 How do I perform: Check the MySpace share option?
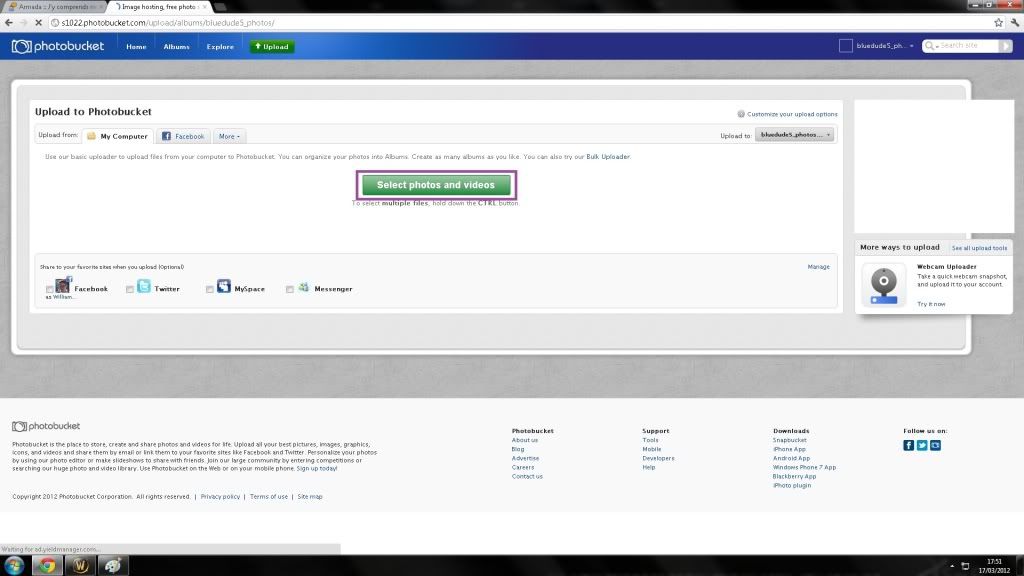coord(210,289)
